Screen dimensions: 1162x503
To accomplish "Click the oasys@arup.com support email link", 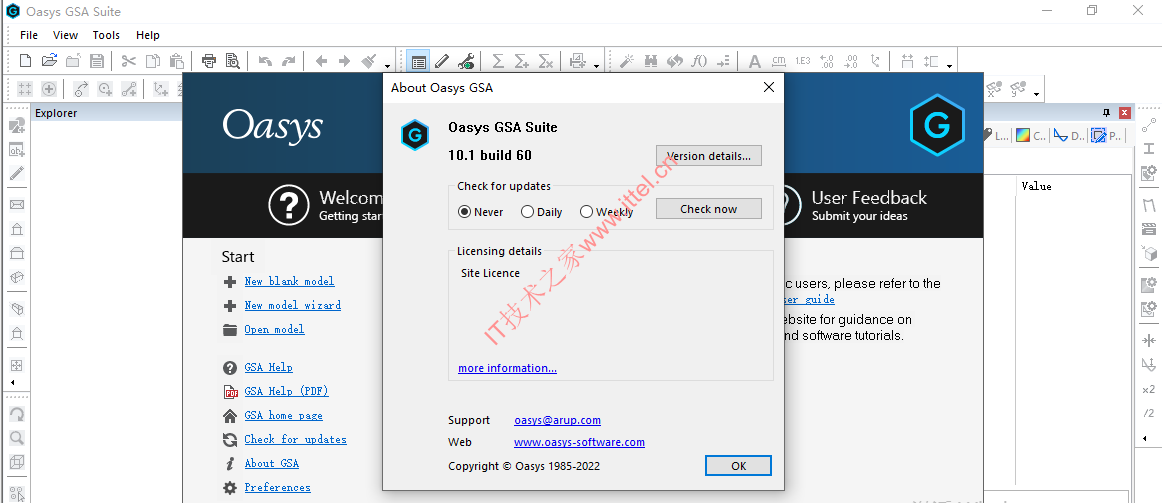I will coord(557,420).
